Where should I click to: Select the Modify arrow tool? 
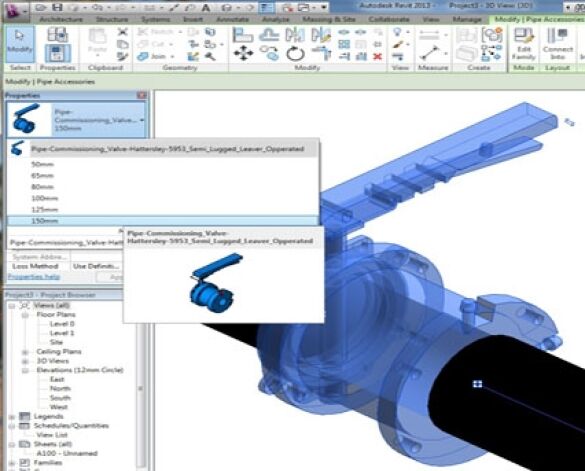coord(20,44)
